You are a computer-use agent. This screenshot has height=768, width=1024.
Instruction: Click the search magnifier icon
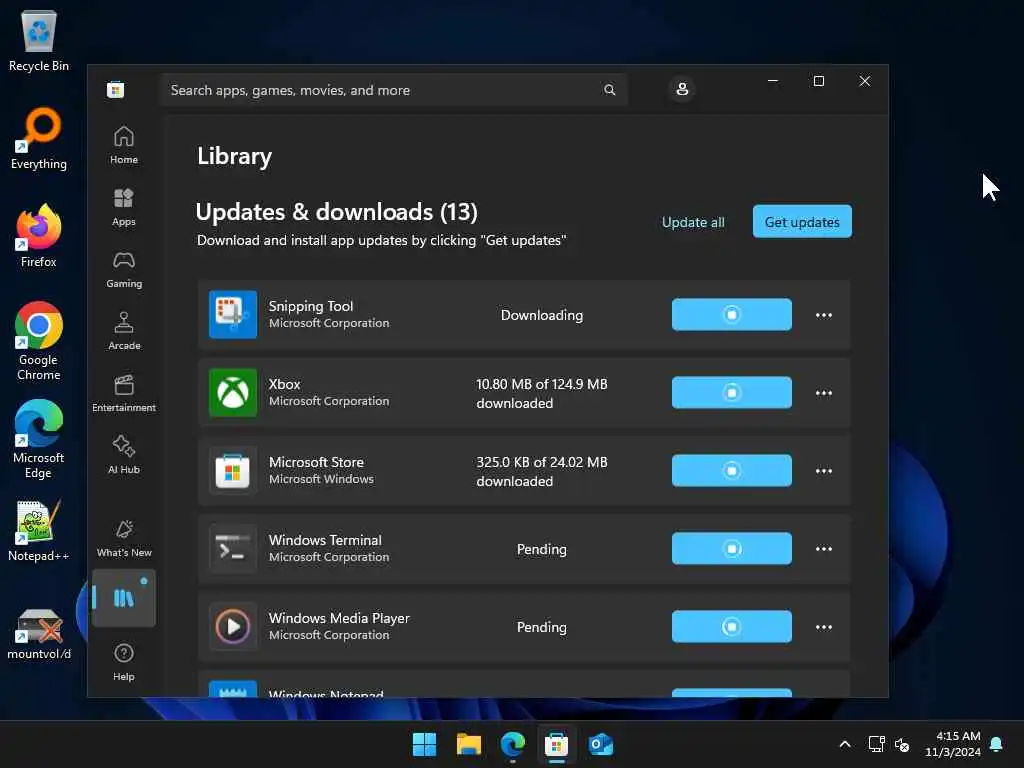pyautogui.click(x=609, y=90)
